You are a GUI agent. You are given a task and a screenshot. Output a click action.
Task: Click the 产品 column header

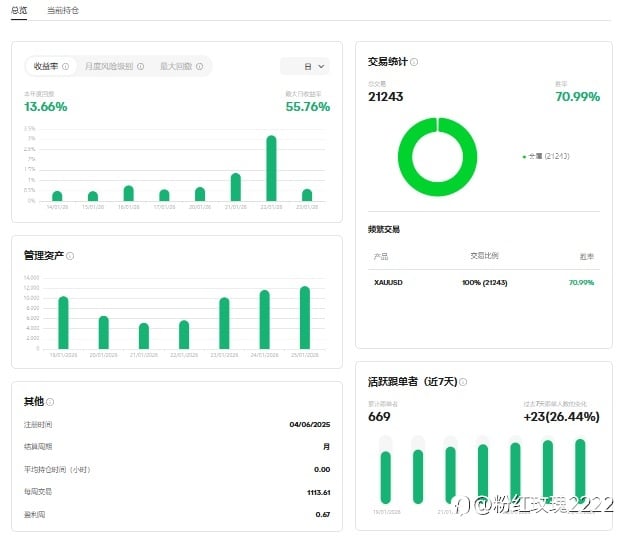click(381, 257)
